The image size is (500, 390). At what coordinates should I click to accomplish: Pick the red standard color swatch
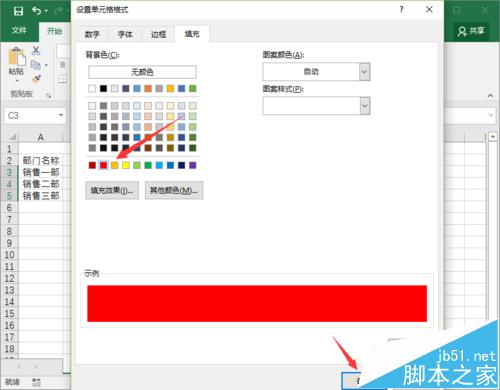click(103, 165)
